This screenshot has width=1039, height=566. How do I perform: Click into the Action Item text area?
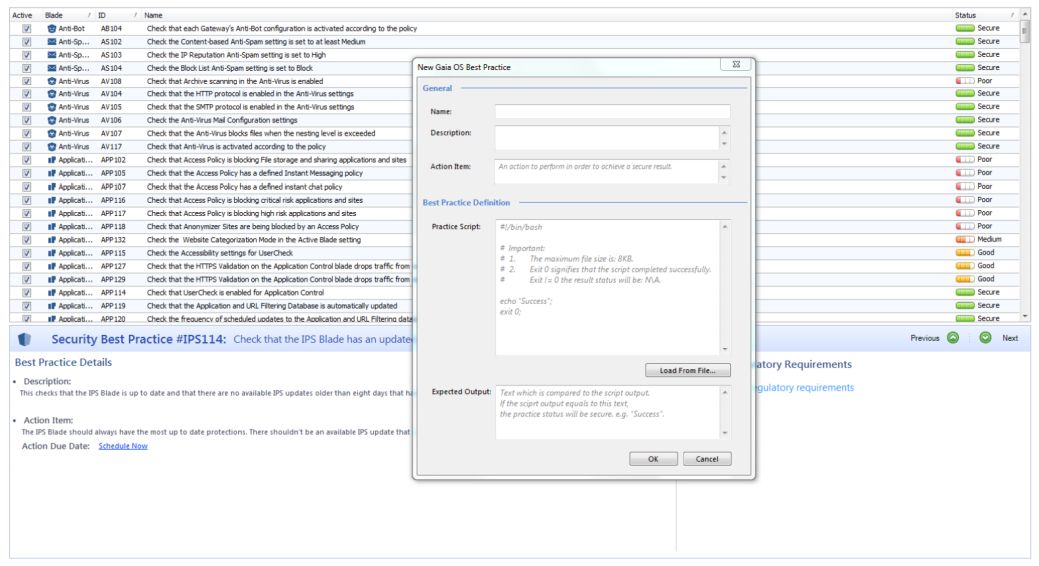607,172
